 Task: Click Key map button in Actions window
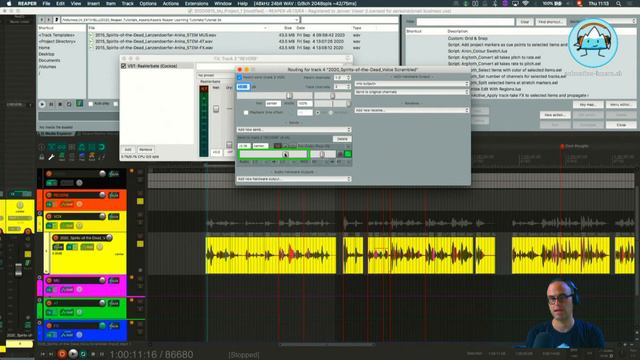tap(588, 105)
